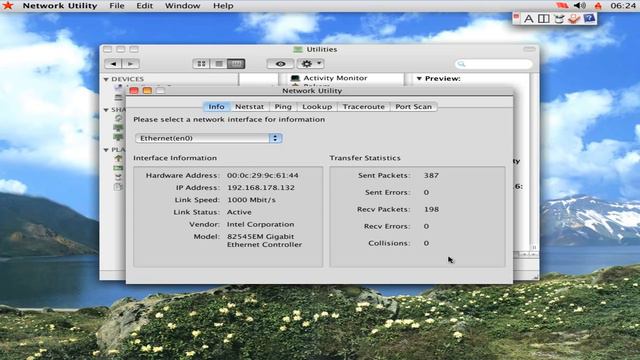This screenshot has height=360, width=640.
Task: Click the Recv Packets value 198
Action: 431,209
